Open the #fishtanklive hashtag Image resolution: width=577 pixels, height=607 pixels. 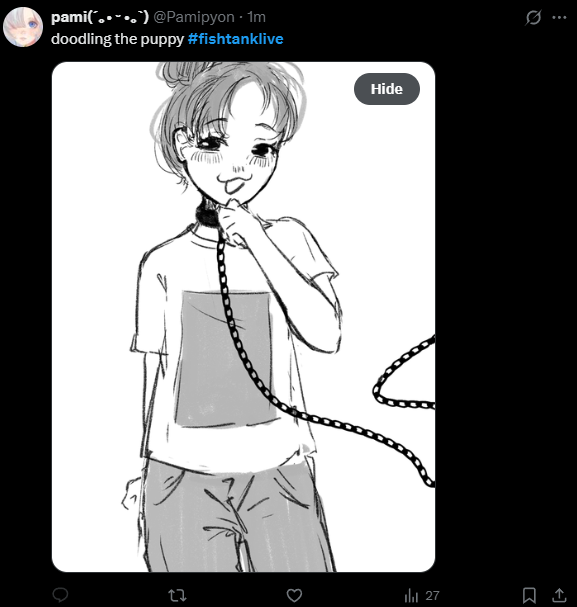coord(235,39)
